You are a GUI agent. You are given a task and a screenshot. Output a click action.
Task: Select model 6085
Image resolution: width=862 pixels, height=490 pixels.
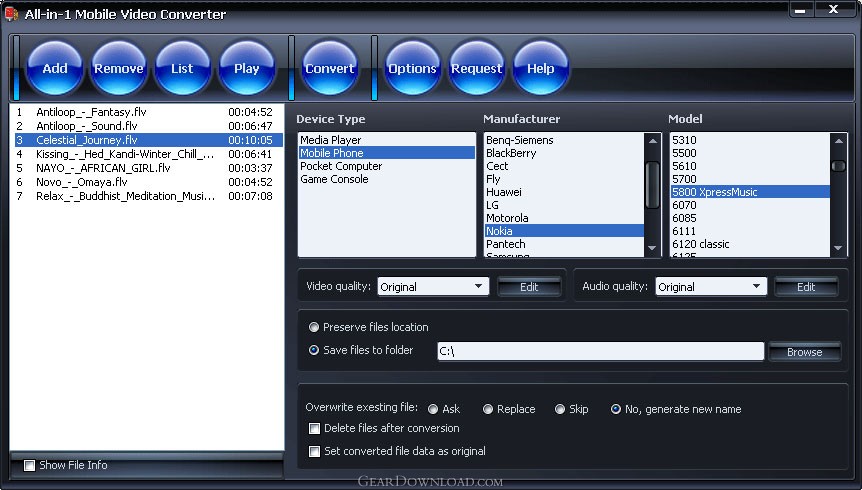tap(750, 218)
